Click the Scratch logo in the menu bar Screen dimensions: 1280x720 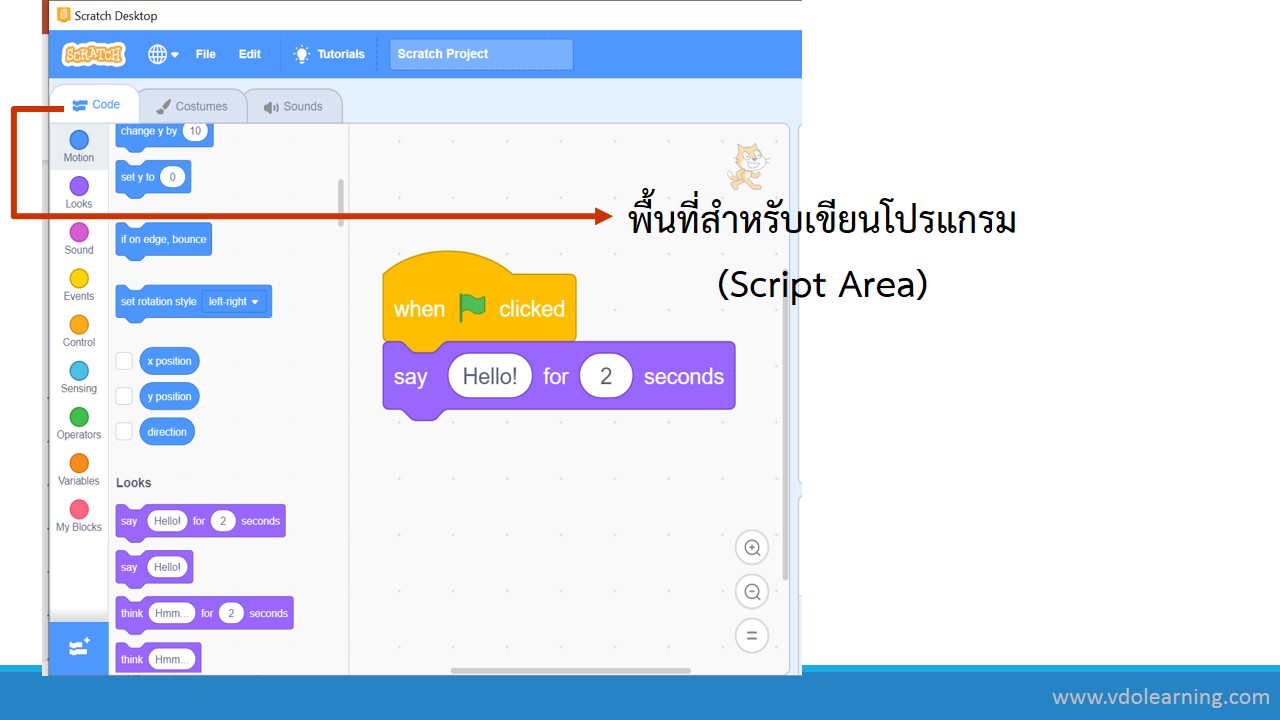pyautogui.click(x=93, y=54)
